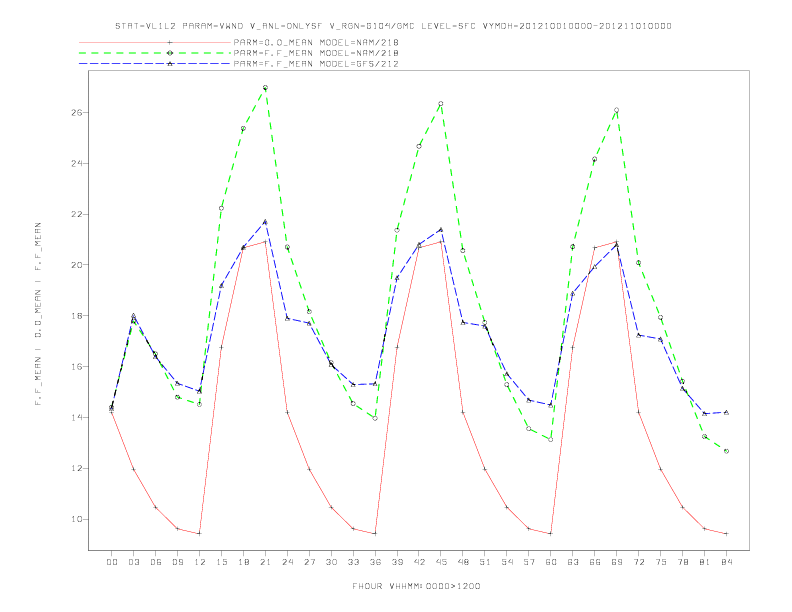Click x-axis tick label 57
792x612 pixels.
(x=529, y=562)
